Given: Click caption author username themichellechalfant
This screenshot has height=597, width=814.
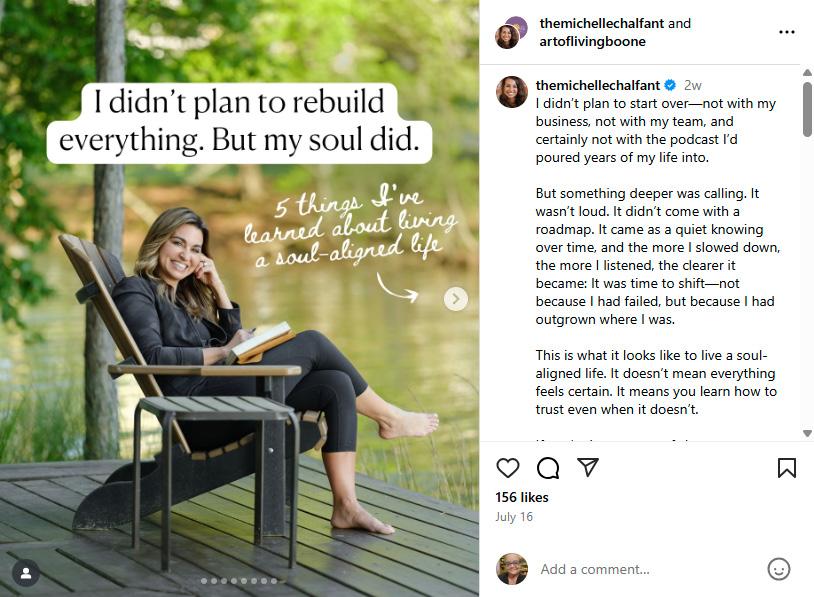Looking at the screenshot, I should point(599,86).
